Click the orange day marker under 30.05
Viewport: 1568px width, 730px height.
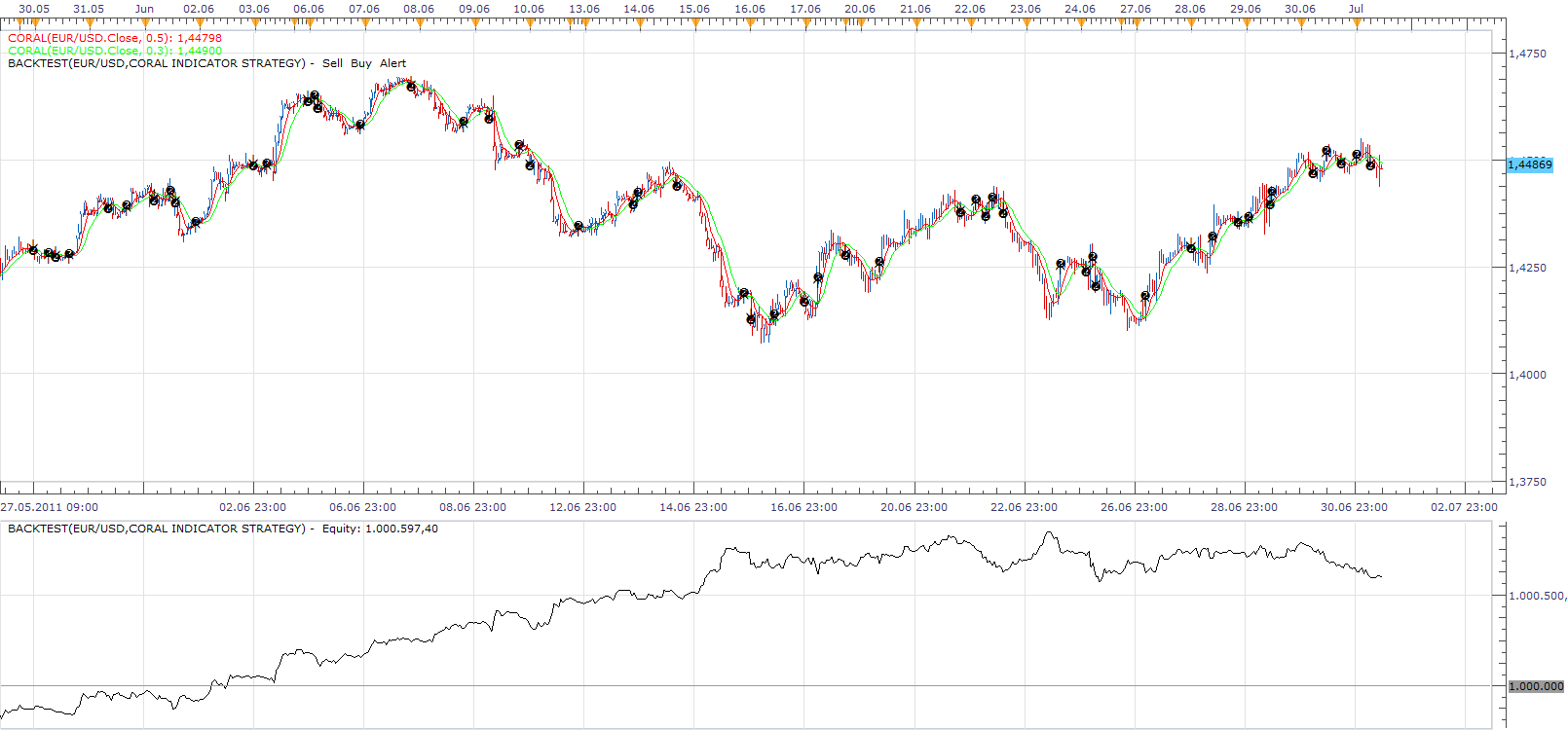click(x=34, y=22)
